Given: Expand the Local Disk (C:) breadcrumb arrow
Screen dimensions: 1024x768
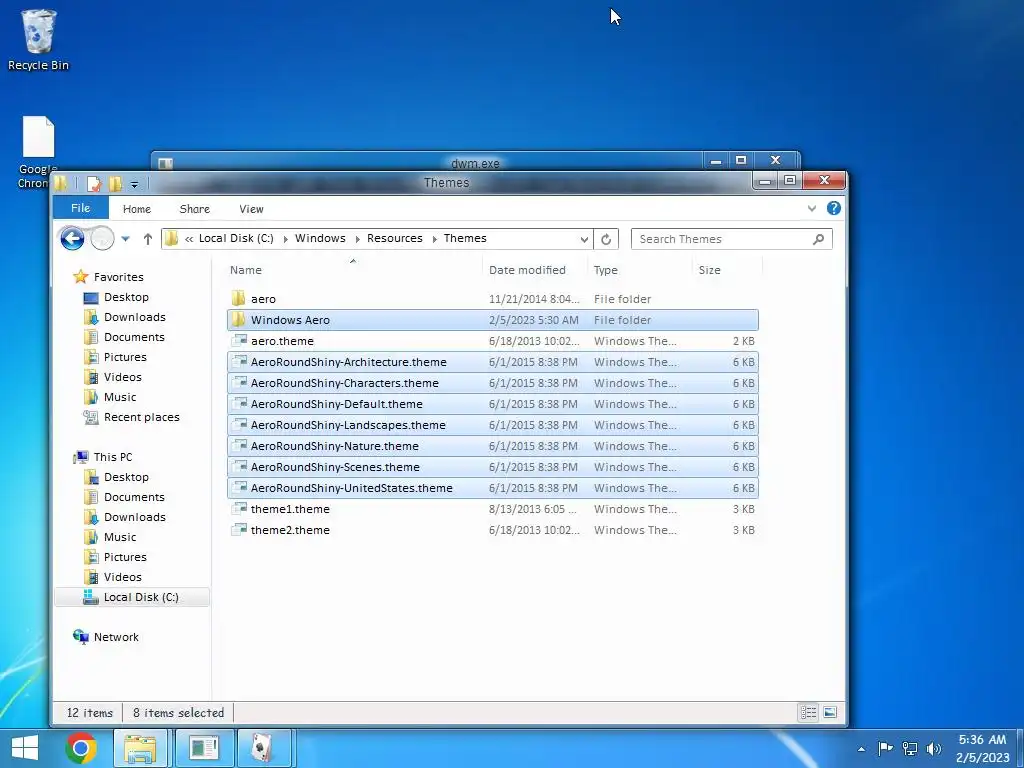Looking at the screenshot, I should point(285,239).
